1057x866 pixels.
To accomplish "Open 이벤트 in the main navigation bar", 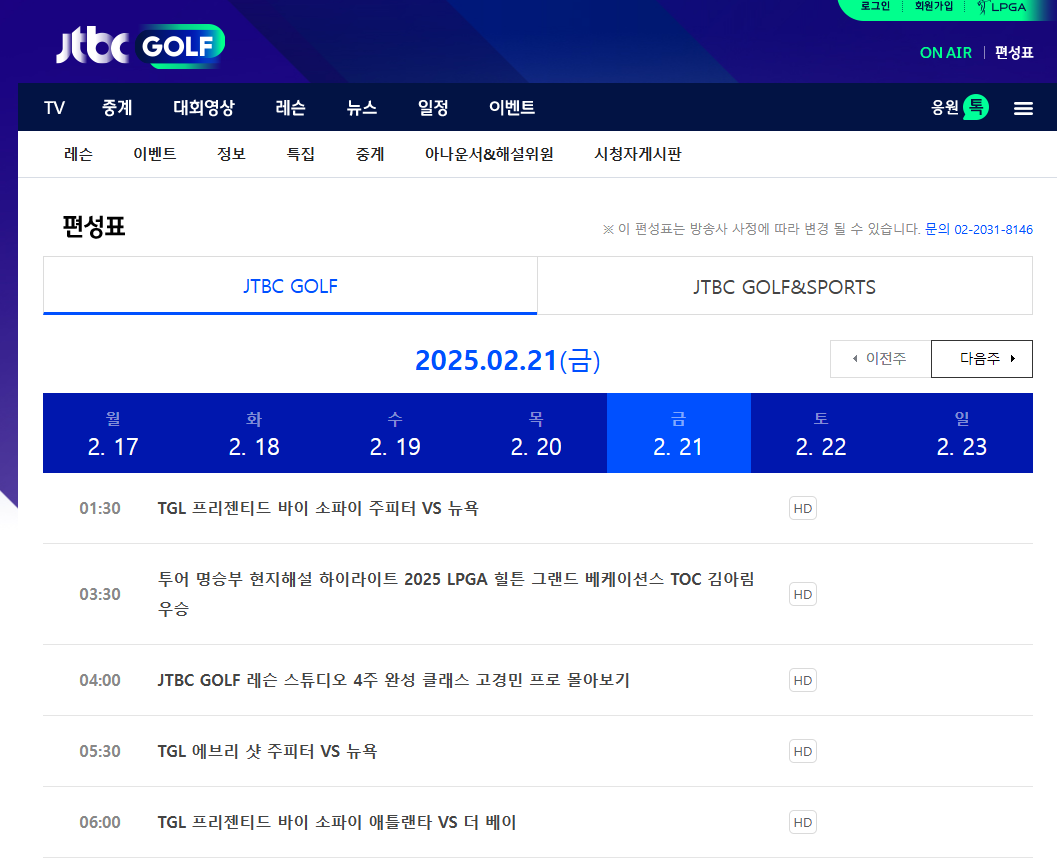I will 512,108.
